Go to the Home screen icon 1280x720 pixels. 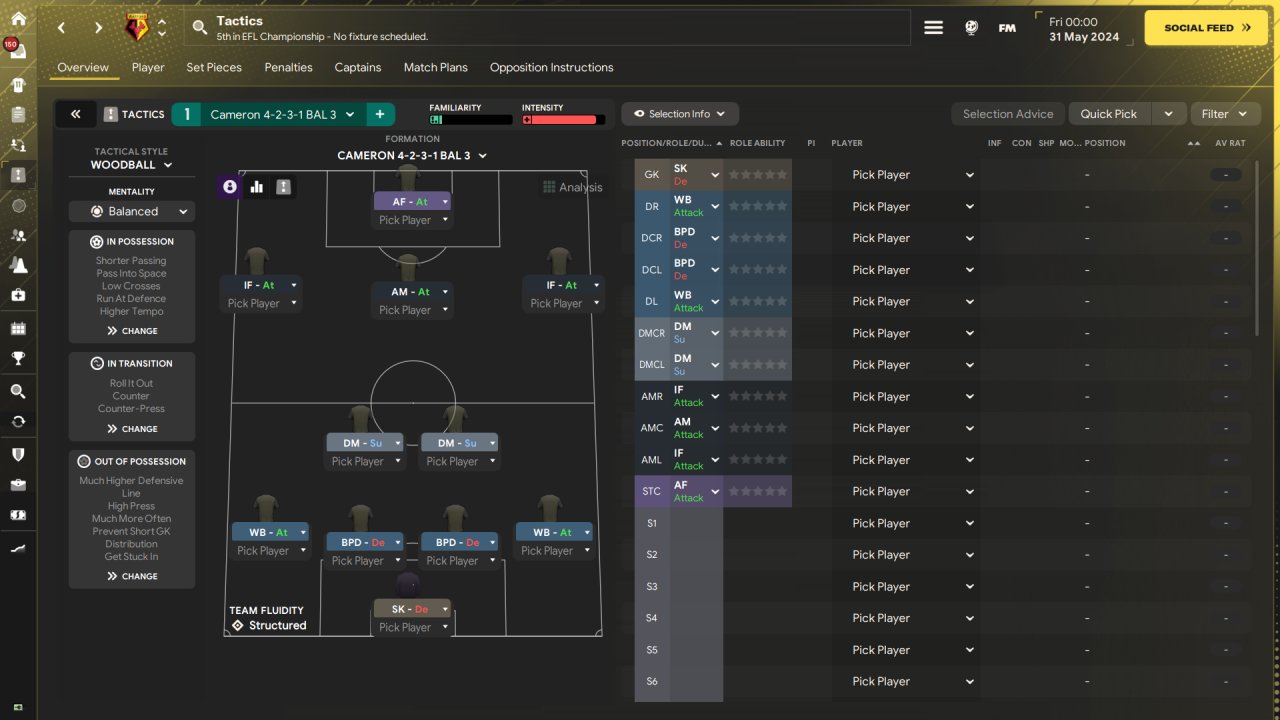[x=18, y=19]
